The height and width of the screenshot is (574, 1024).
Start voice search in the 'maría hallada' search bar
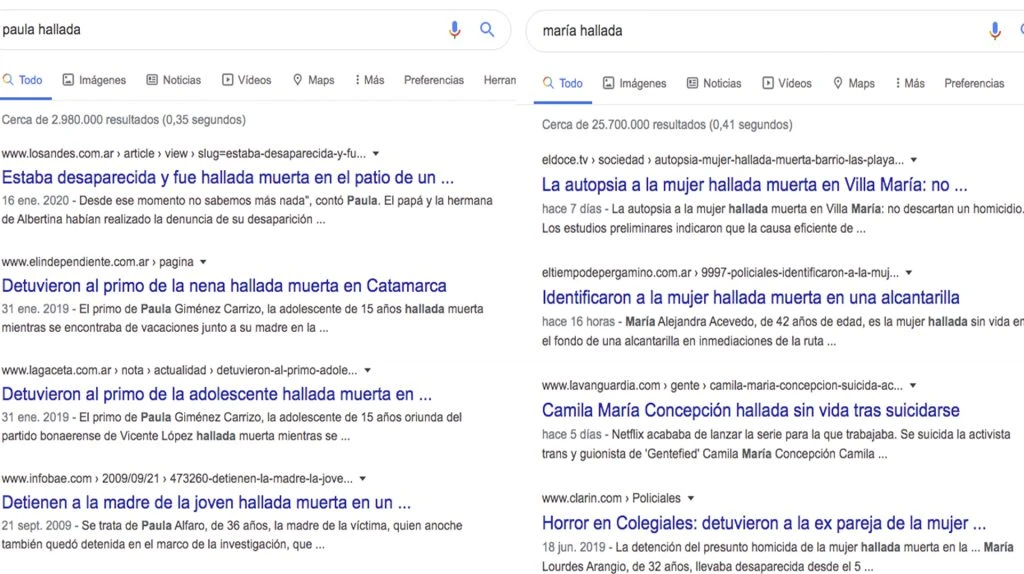pyautogui.click(x=994, y=31)
